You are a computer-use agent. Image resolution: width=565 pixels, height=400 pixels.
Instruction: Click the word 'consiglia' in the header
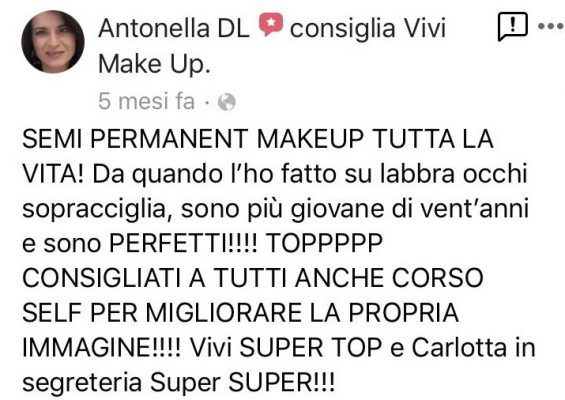[343, 29]
